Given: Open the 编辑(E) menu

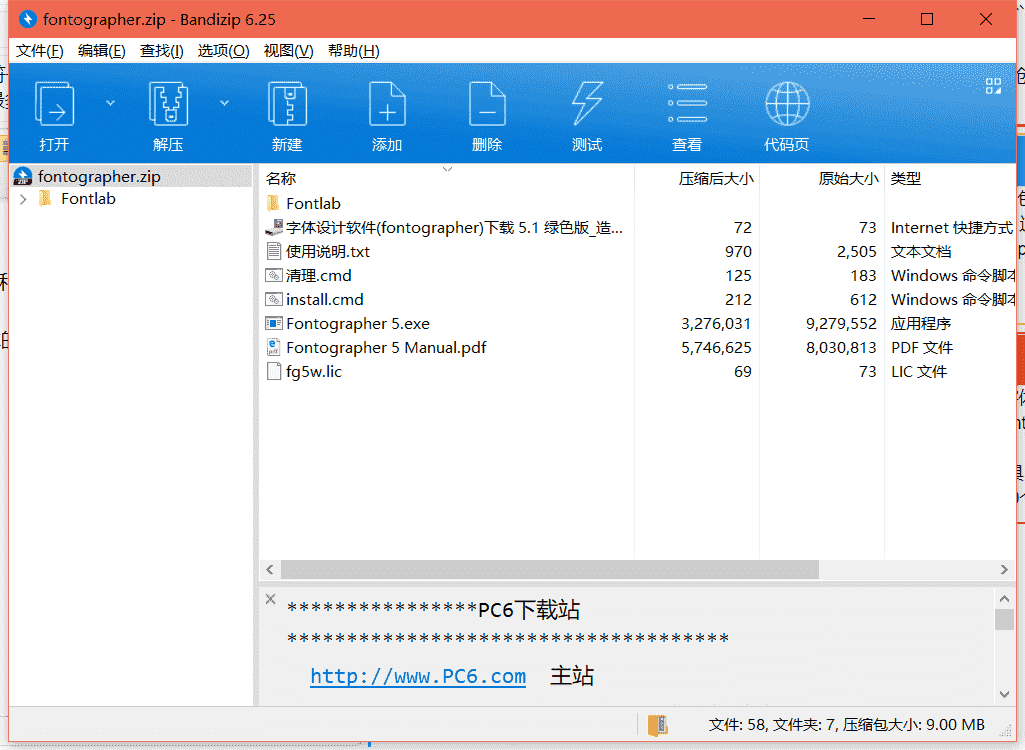Looking at the screenshot, I should tap(101, 51).
